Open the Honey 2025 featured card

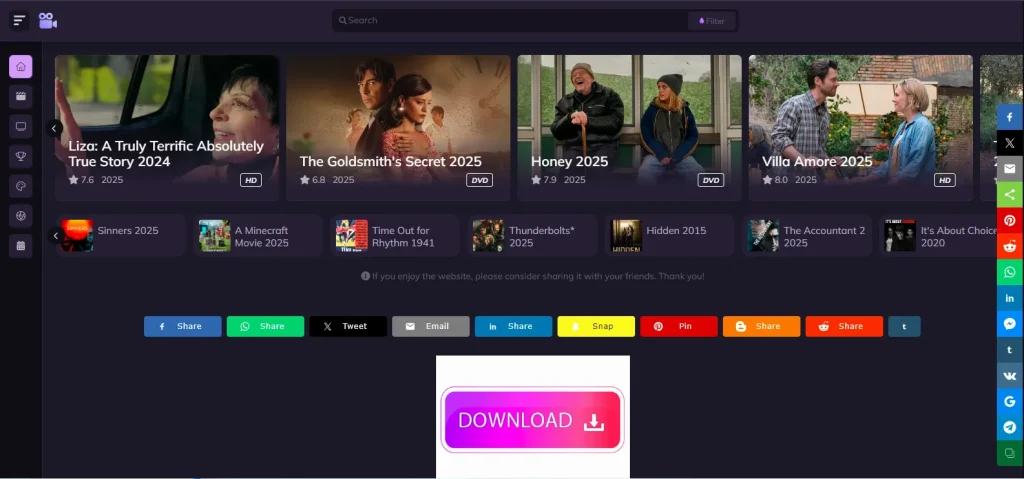coord(630,127)
